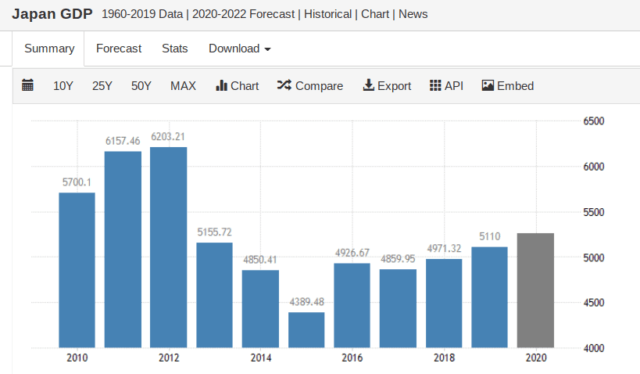This screenshot has width=640, height=374.
Task: Expand the Download dropdown menu
Action: [240, 49]
